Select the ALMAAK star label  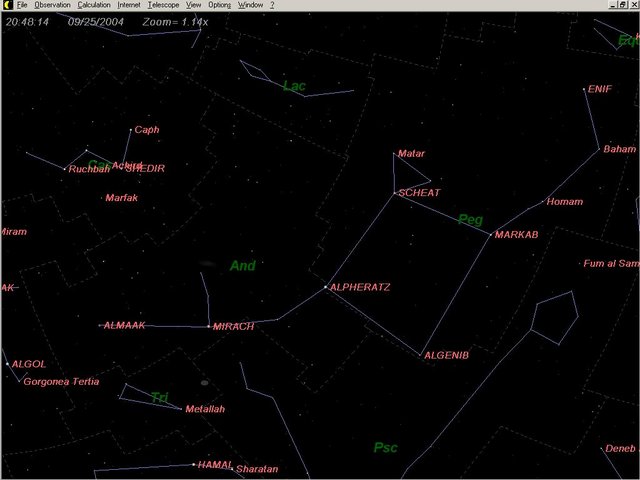click(125, 325)
